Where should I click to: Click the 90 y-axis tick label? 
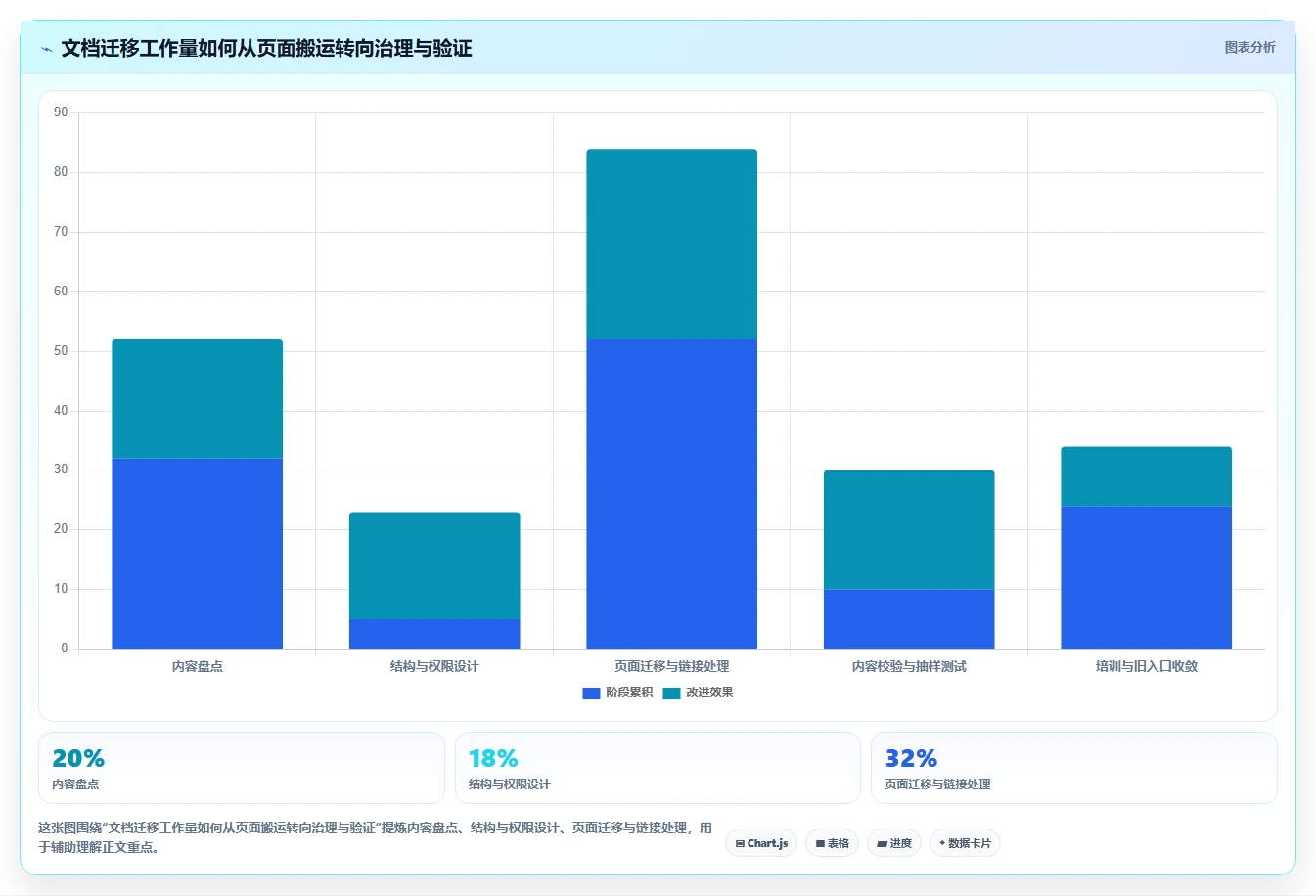[x=61, y=112]
